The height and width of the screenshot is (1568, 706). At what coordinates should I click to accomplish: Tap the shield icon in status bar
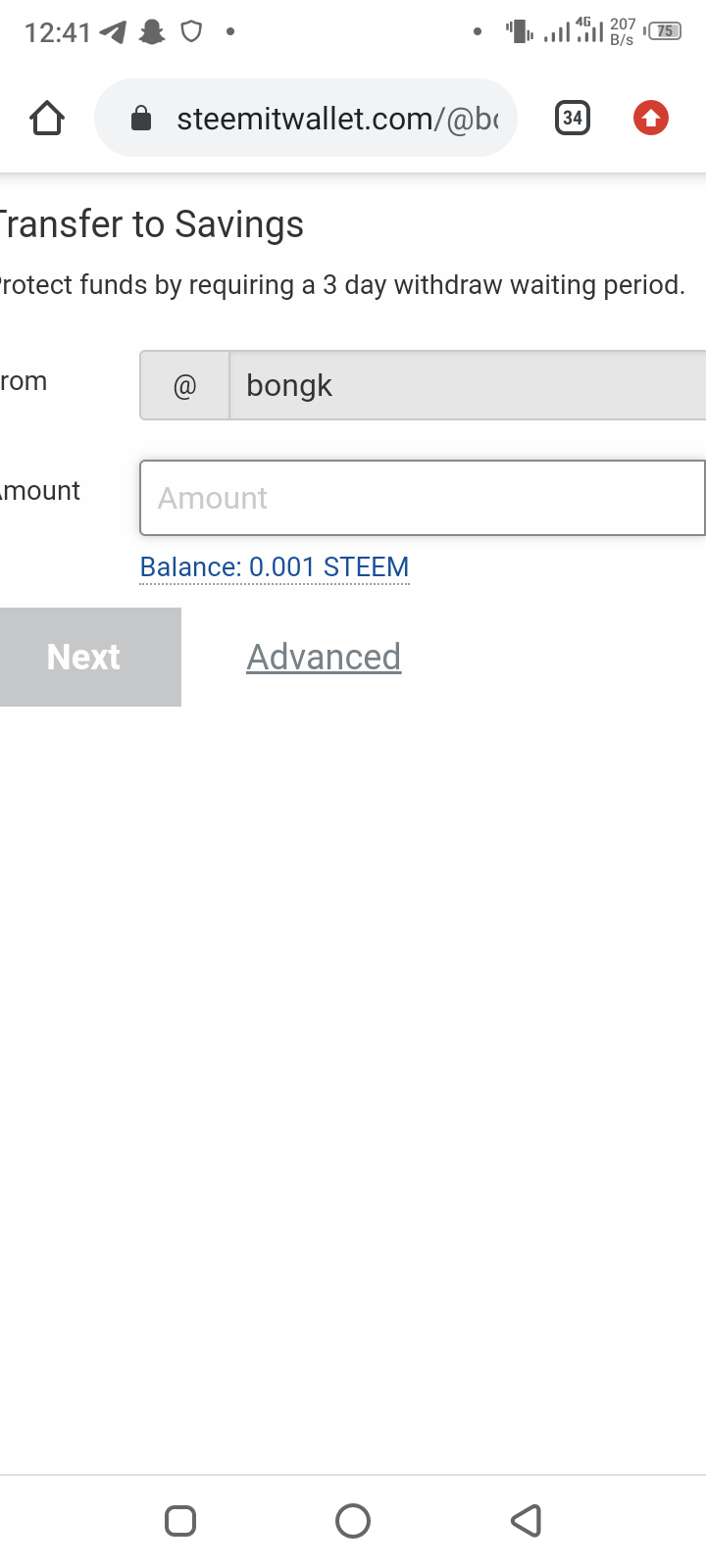tap(191, 32)
